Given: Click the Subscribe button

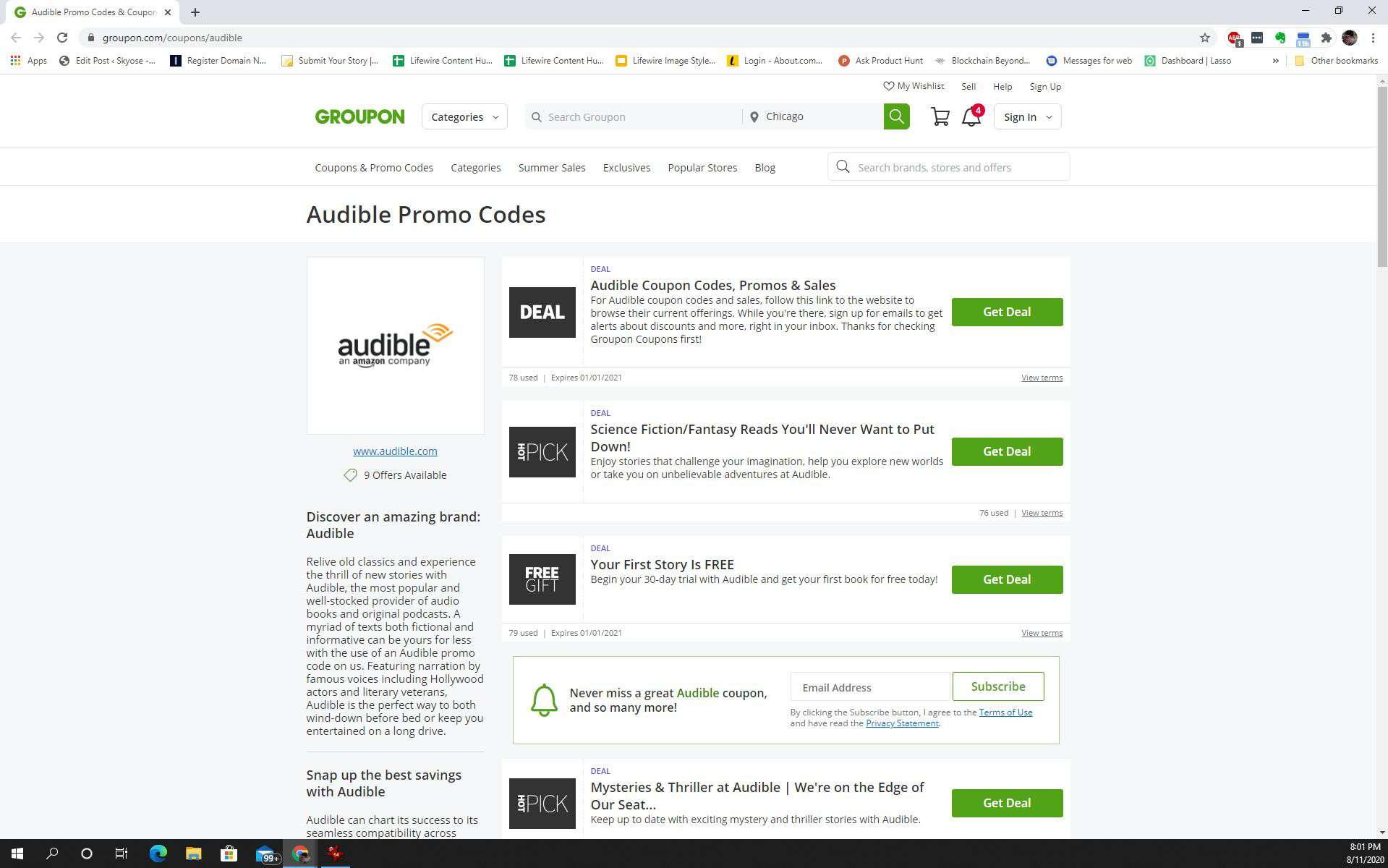Looking at the screenshot, I should click(997, 686).
